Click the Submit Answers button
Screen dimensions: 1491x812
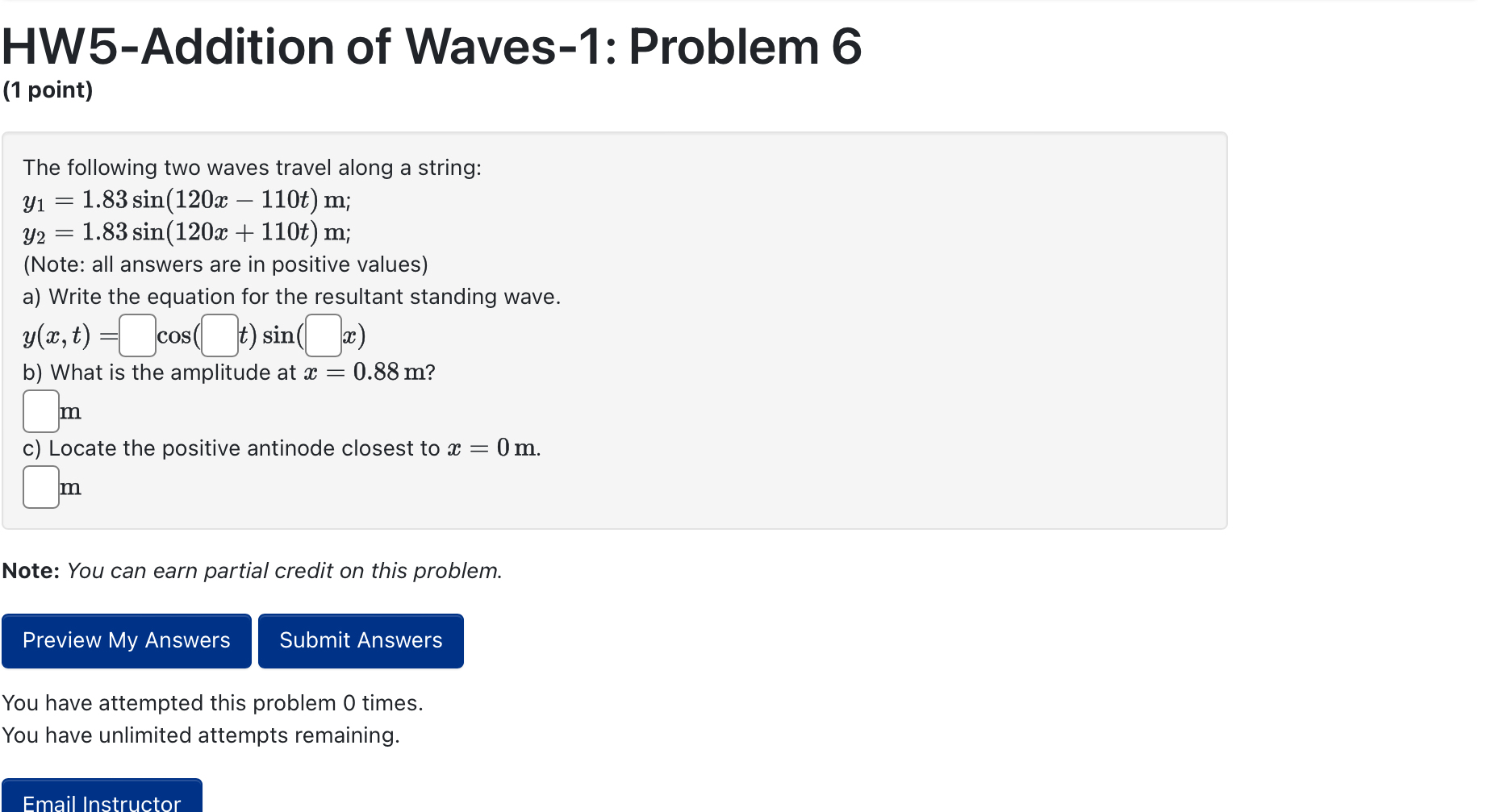pyautogui.click(x=361, y=640)
